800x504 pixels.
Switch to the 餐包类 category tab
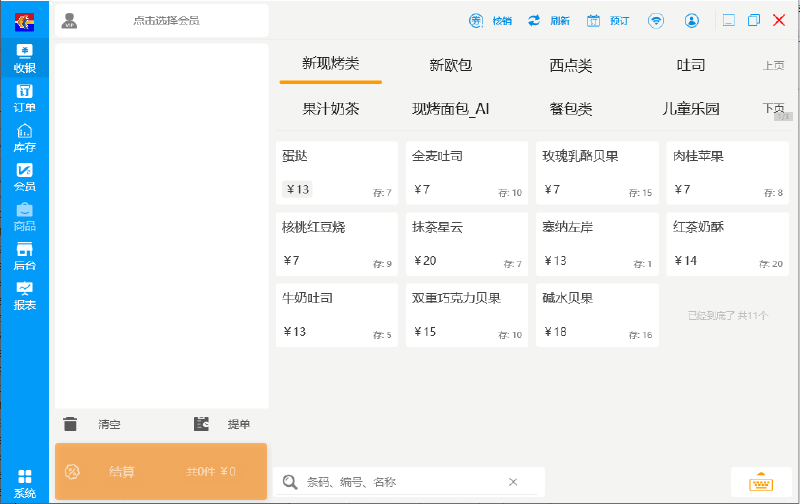tap(571, 109)
